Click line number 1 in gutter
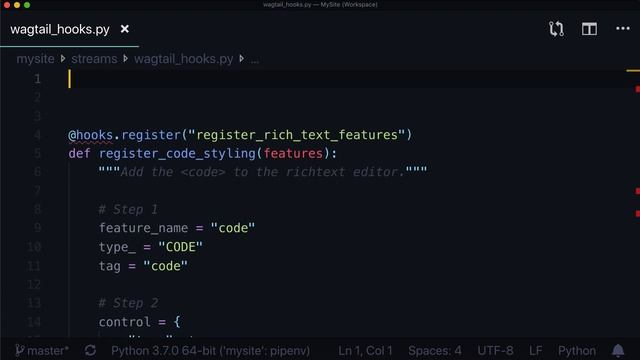The image size is (640, 360). tap(38, 79)
